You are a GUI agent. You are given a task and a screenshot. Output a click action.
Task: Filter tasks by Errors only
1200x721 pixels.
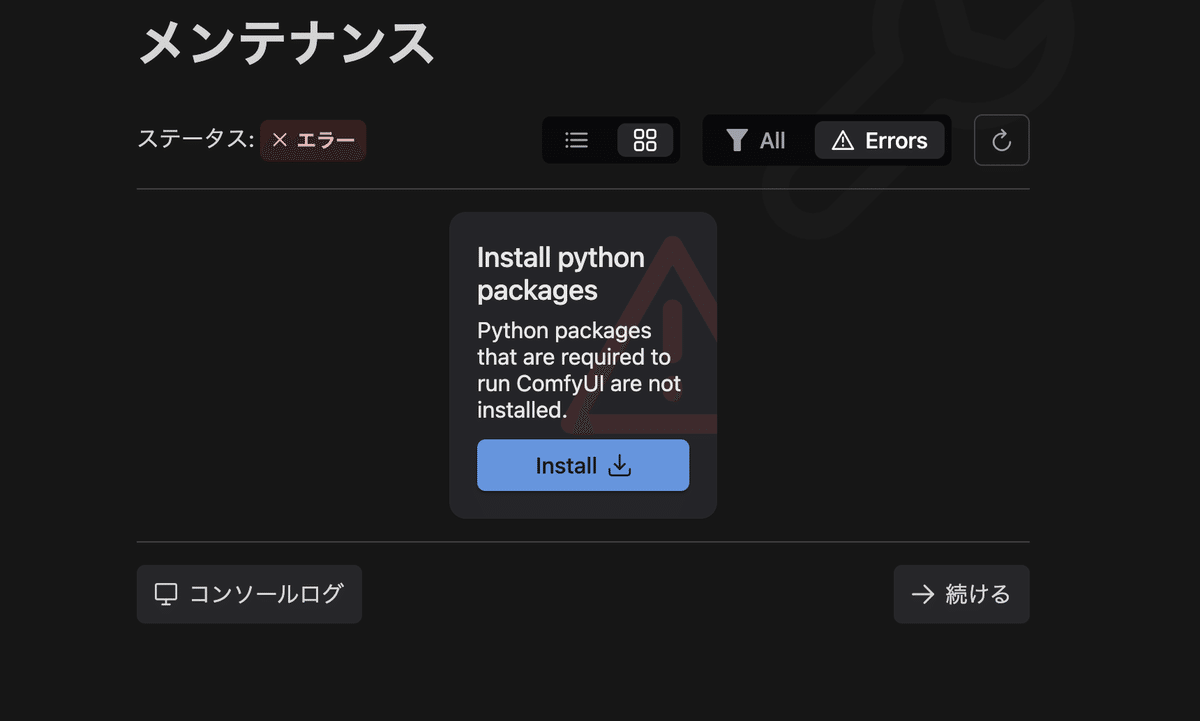point(880,141)
